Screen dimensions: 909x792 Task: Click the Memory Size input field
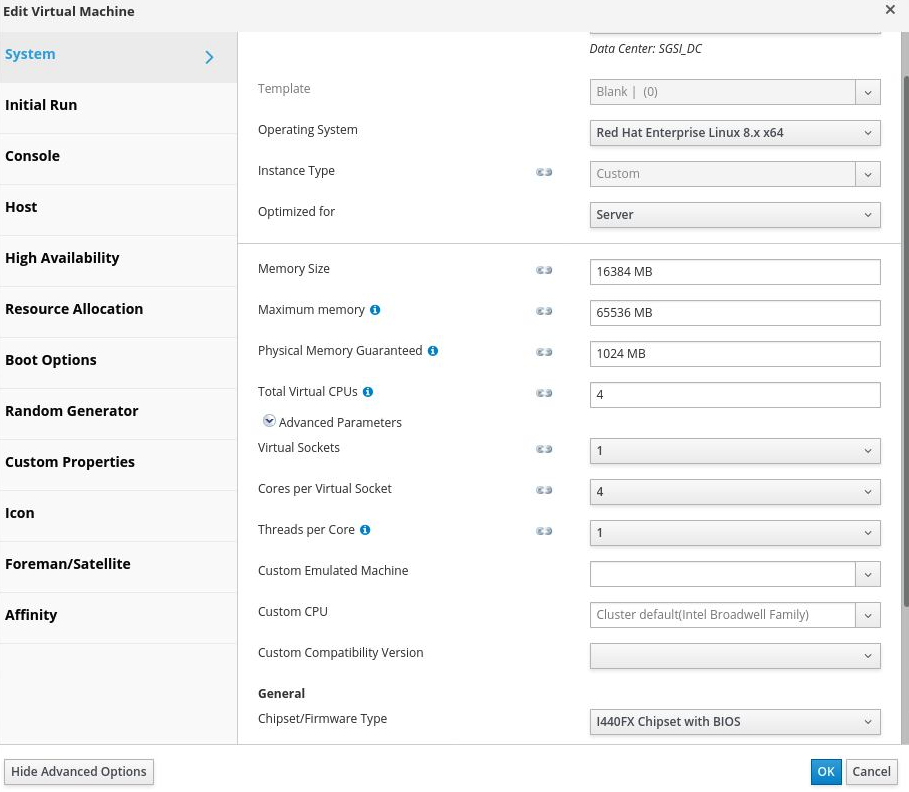[x=734, y=272]
